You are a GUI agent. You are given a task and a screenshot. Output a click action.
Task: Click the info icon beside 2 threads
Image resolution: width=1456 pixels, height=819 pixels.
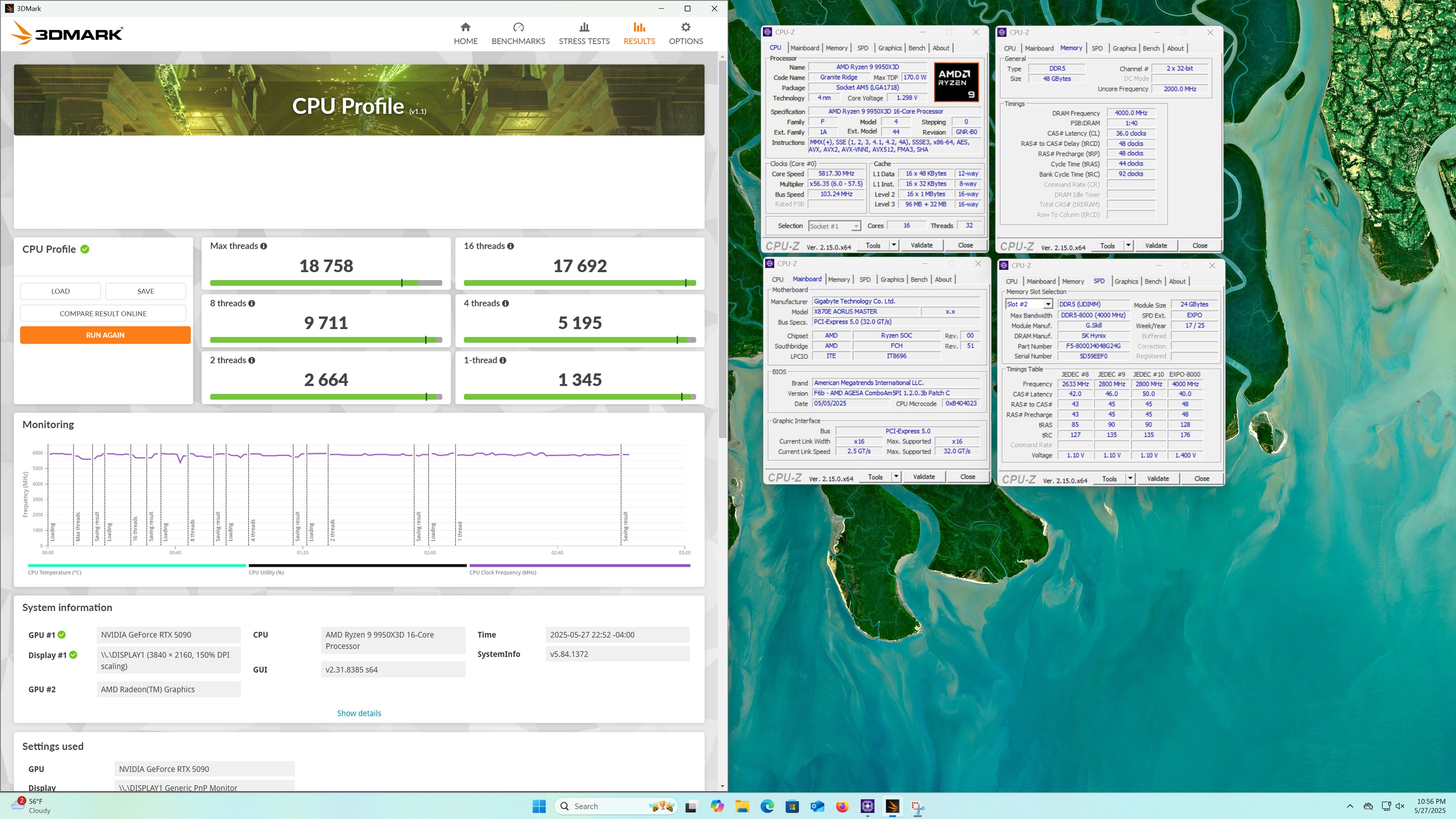(x=252, y=360)
